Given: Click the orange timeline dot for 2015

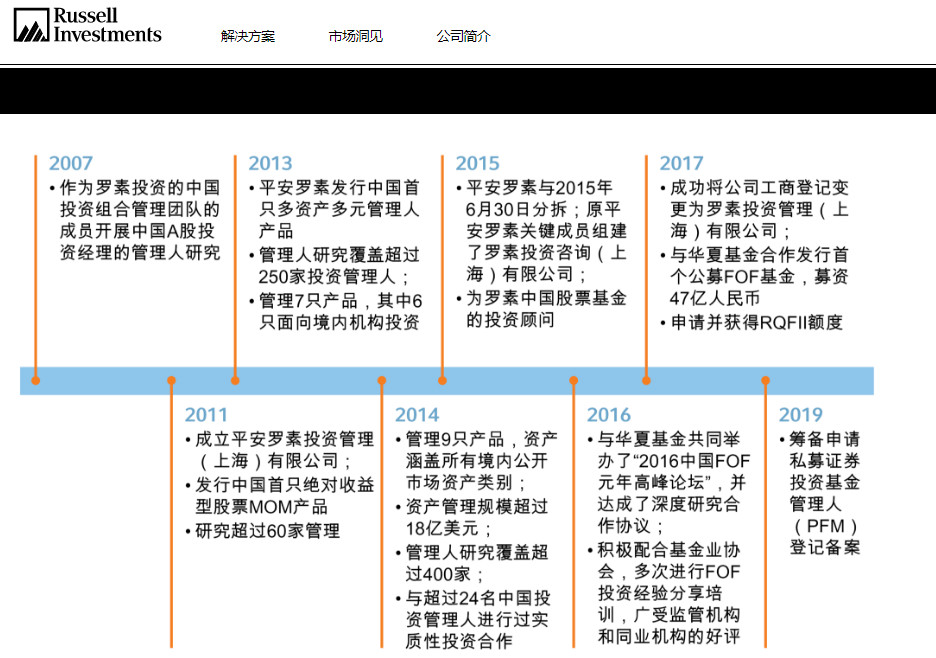Looking at the screenshot, I should click(x=442, y=380).
